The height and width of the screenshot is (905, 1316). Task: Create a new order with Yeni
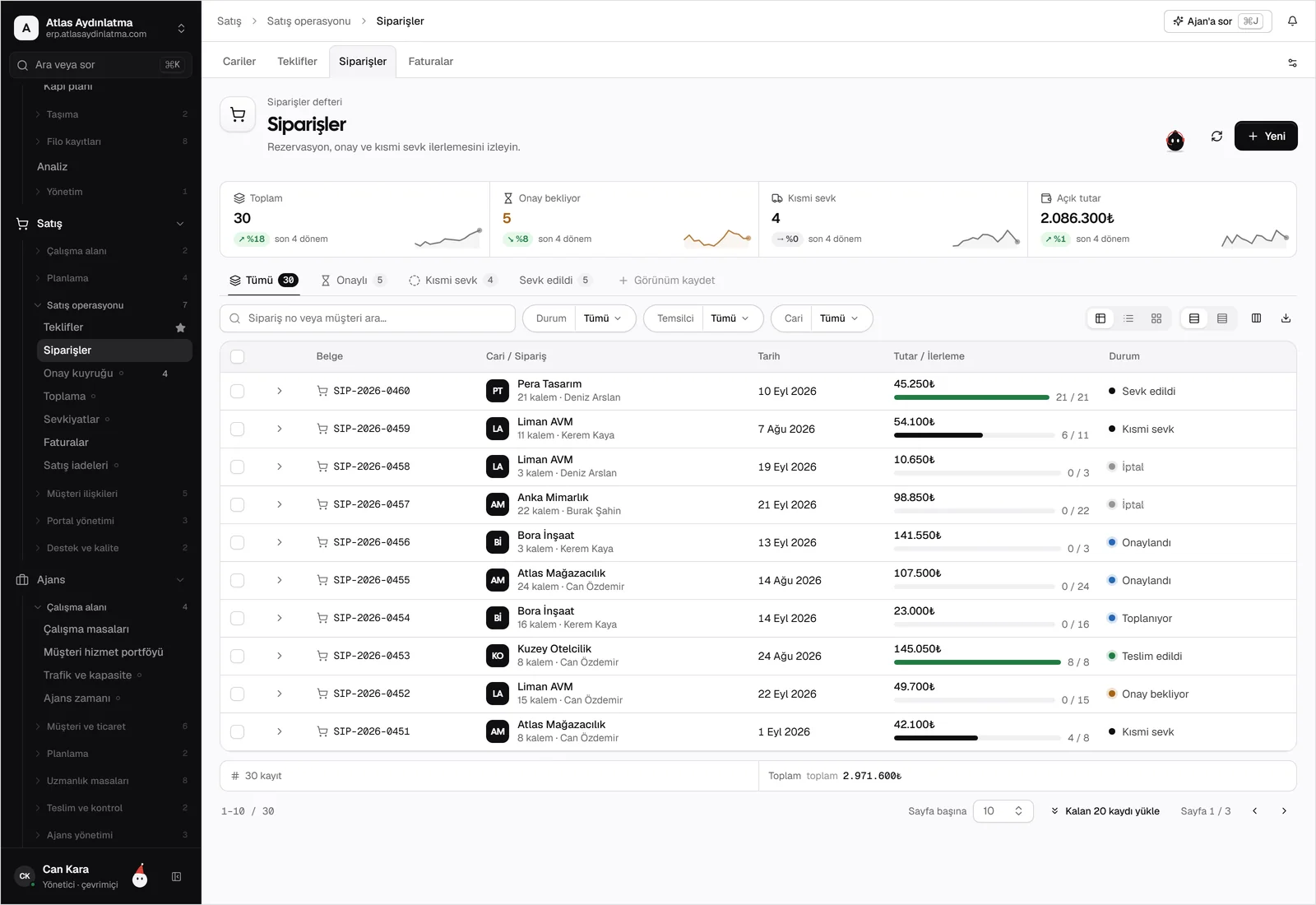point(1266,137)
